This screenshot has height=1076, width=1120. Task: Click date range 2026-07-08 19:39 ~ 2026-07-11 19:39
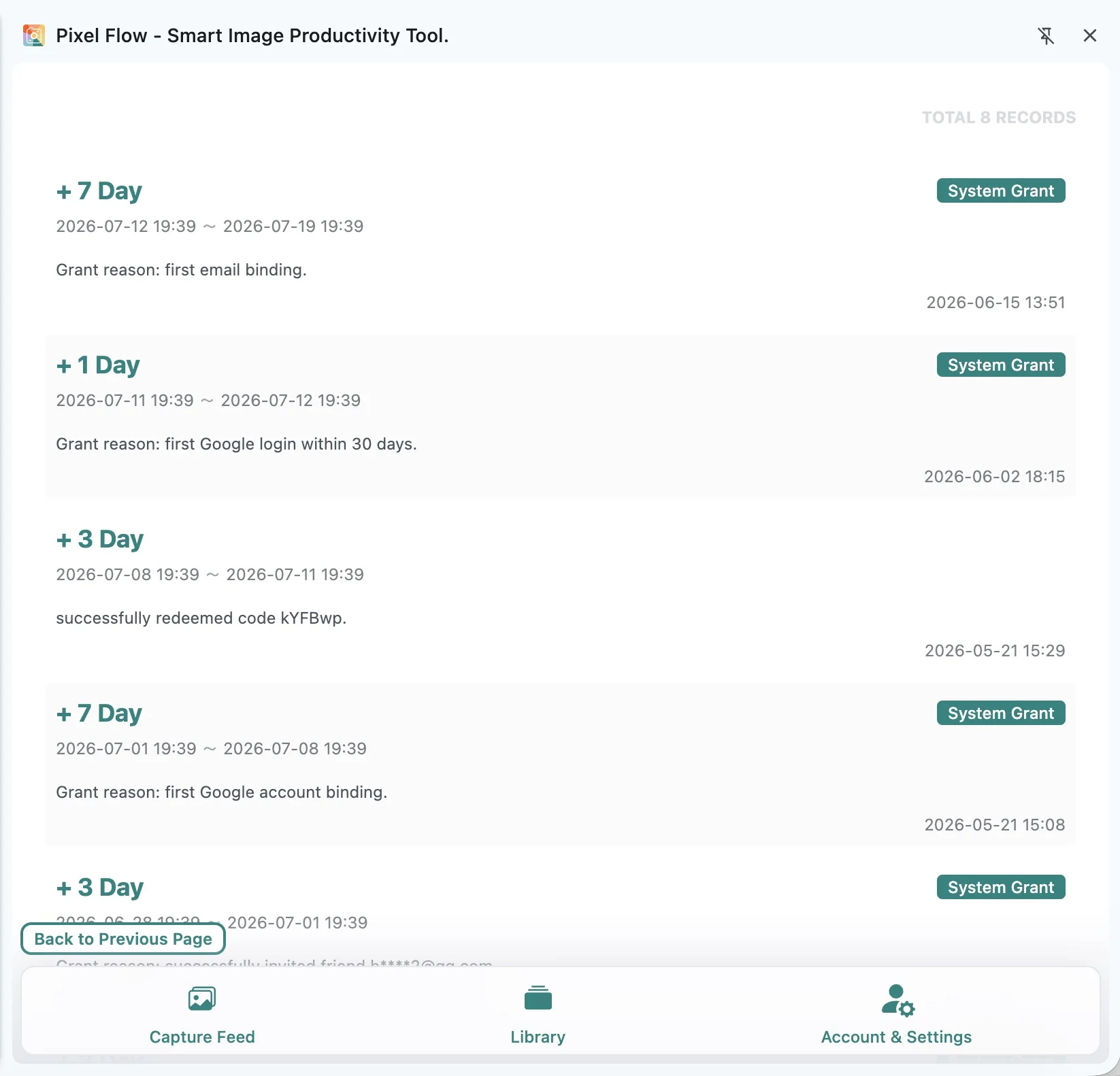(x=210, y=574)
